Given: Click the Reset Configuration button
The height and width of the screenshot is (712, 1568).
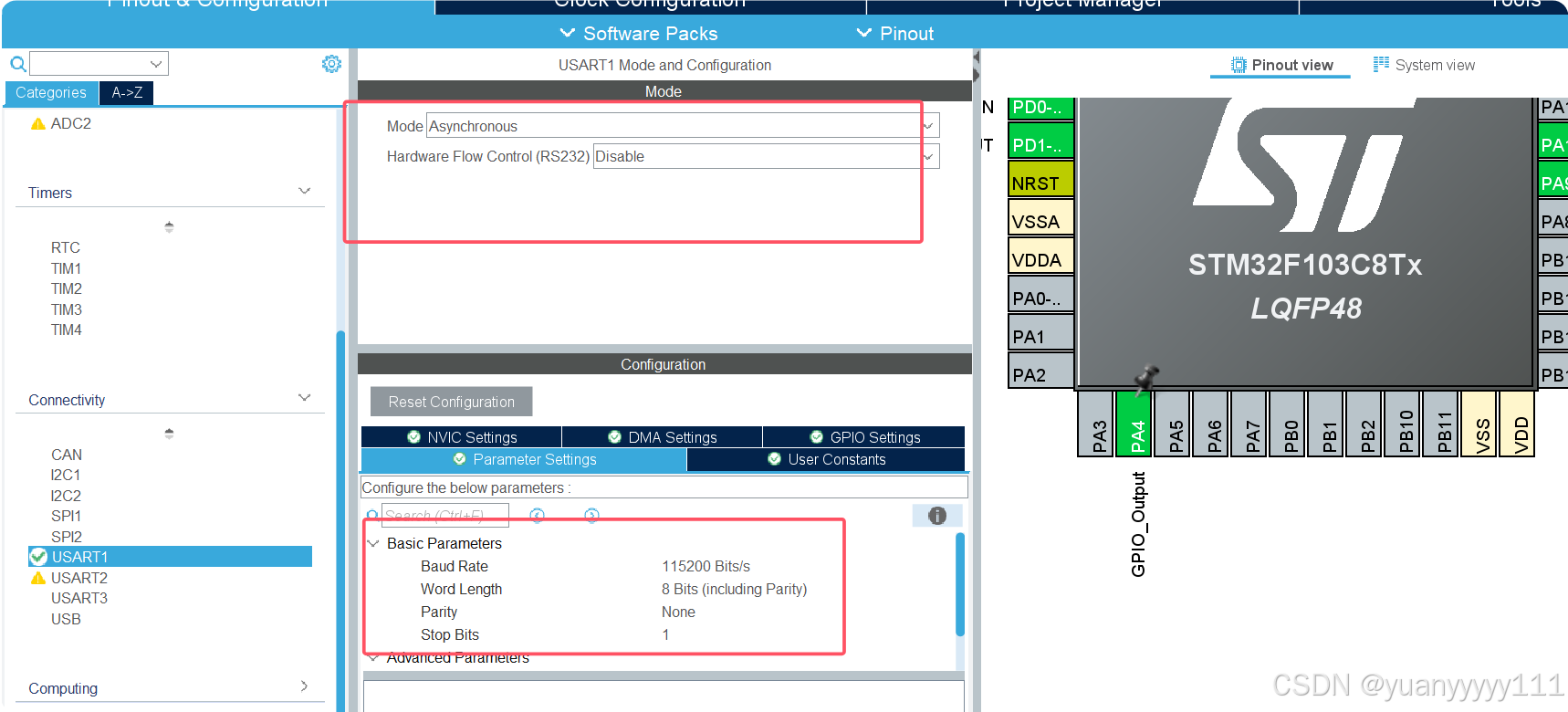Looking at the screenshot, I should [452, 402].
